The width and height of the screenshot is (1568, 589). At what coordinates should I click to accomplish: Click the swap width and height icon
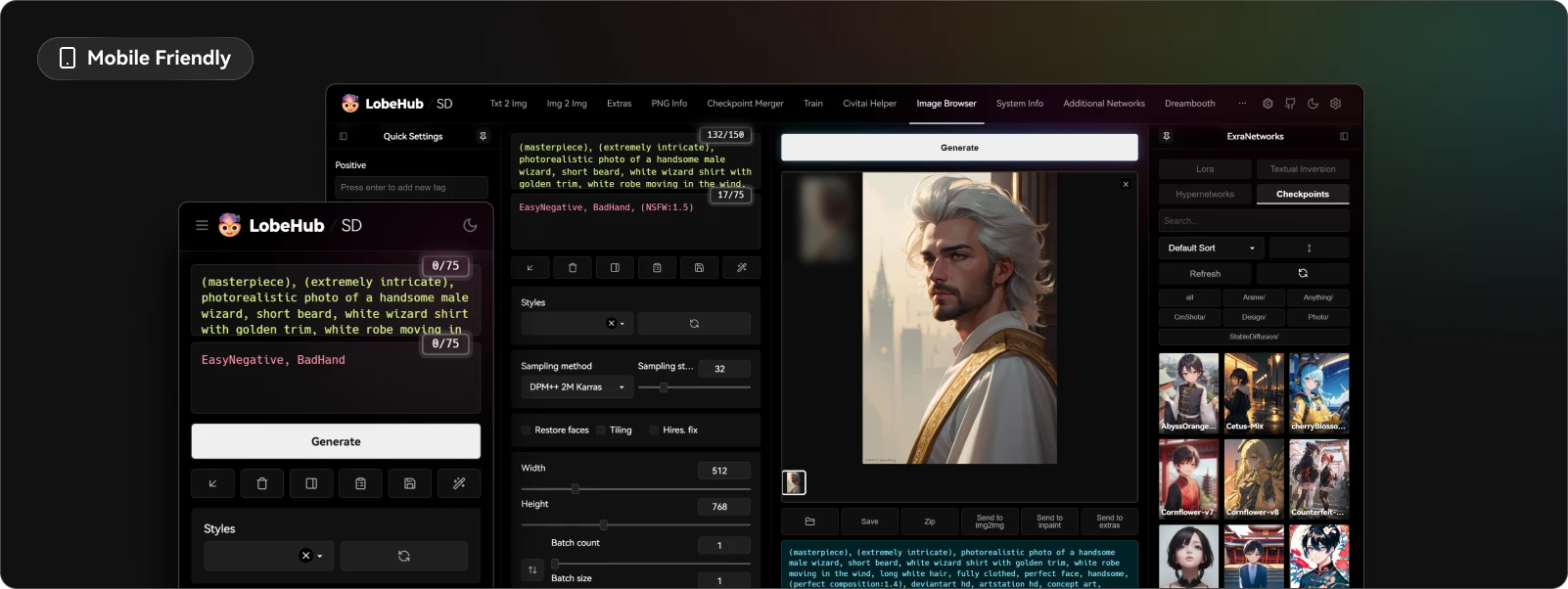(x=532, y=569)
